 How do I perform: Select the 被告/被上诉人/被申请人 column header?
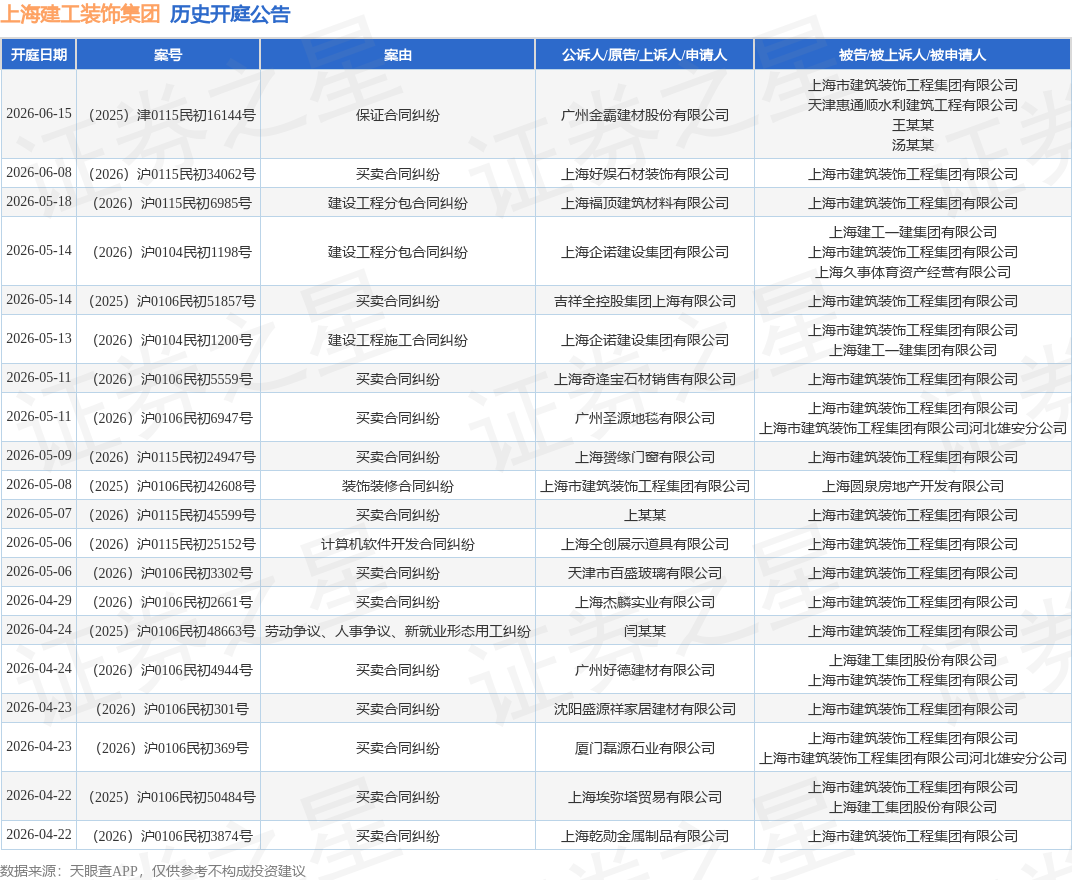(x=913, y=55)
